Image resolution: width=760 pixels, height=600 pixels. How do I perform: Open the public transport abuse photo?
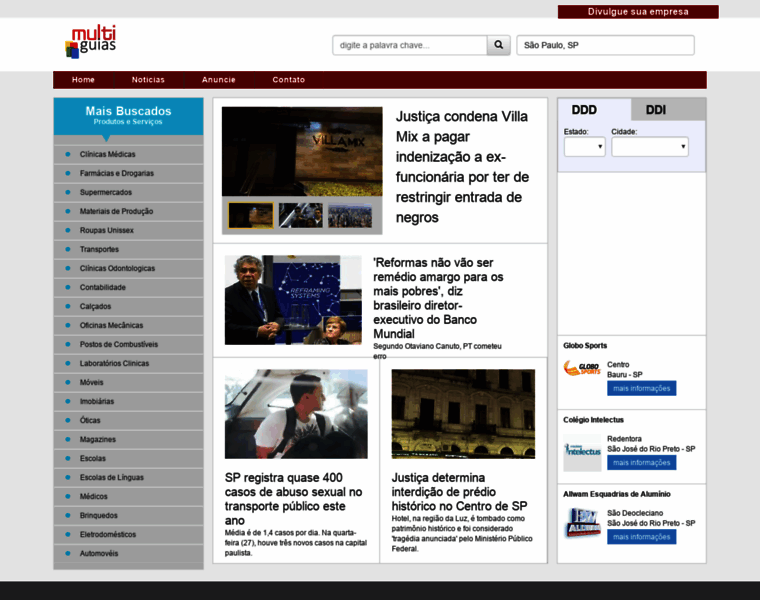296,414
